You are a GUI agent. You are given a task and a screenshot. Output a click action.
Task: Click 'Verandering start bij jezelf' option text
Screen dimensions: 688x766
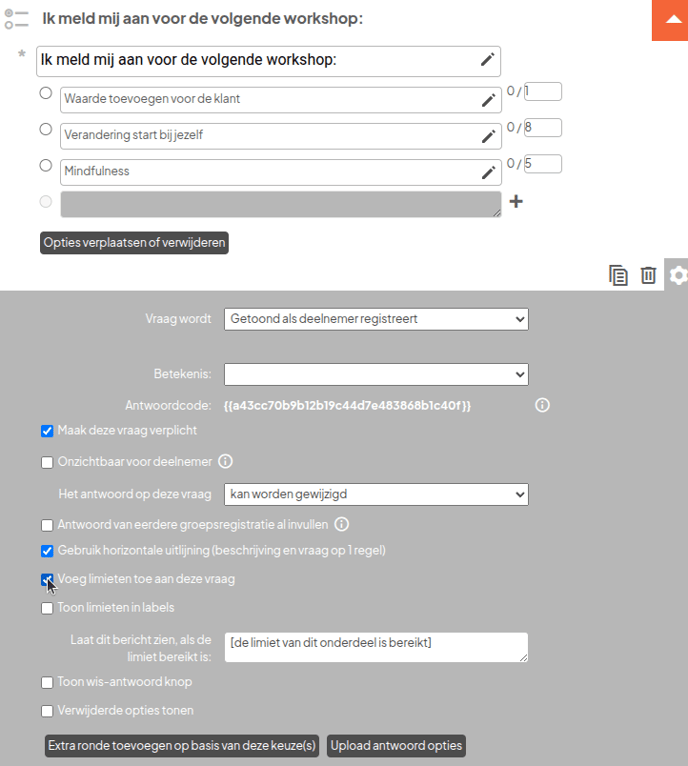281,136
